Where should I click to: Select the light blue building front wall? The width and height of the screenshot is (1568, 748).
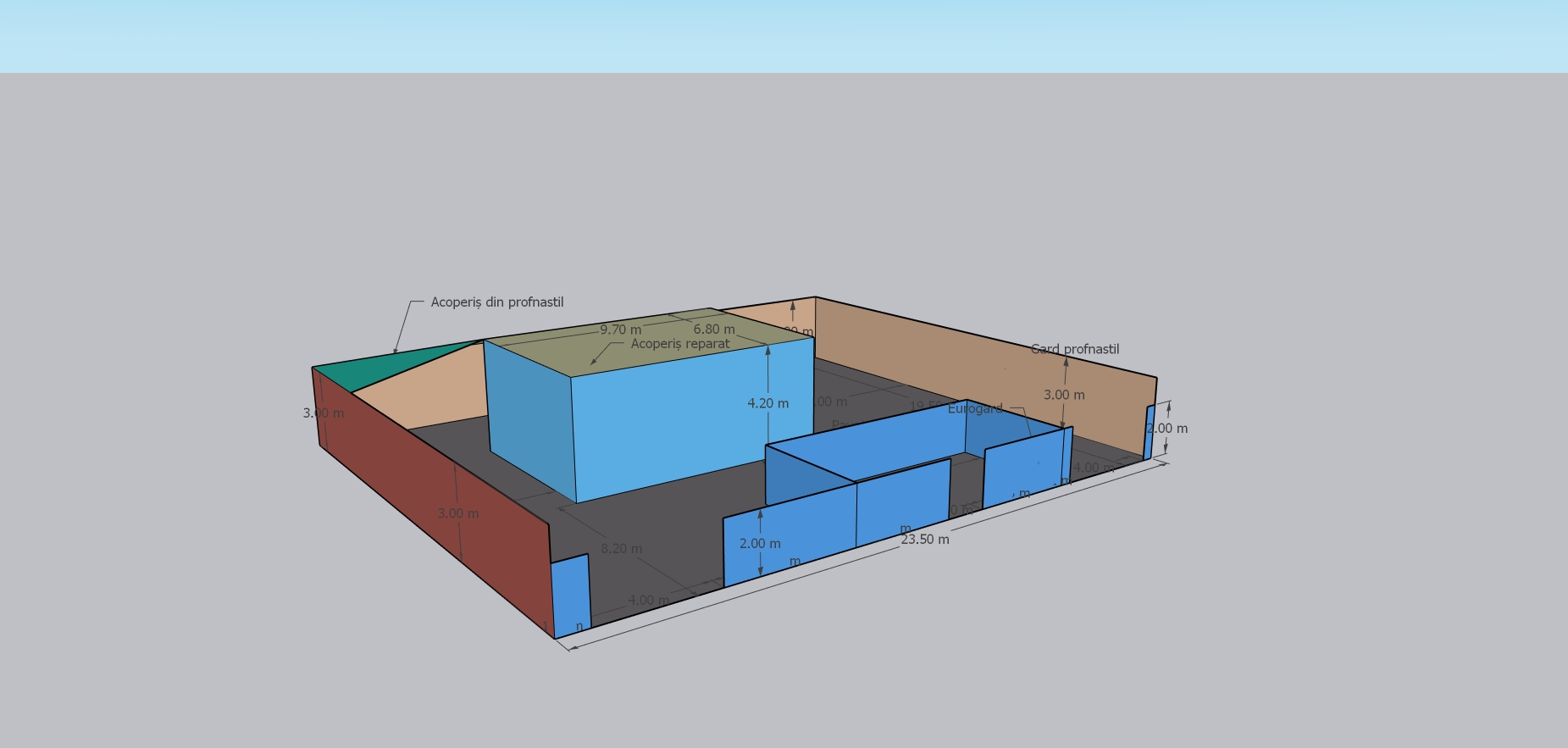point(678,432)
